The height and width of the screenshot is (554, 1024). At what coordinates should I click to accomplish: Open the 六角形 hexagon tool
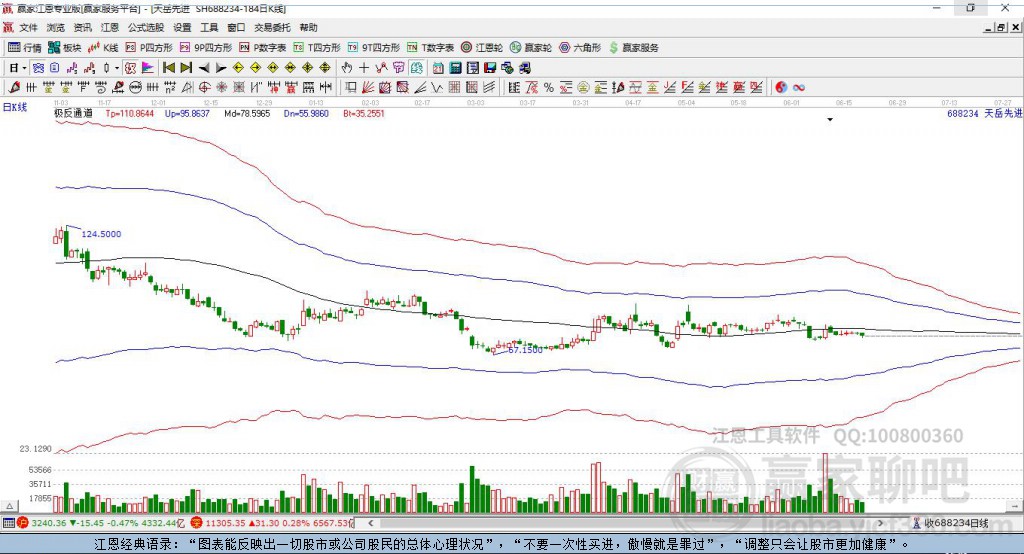(x=580, y=48)
